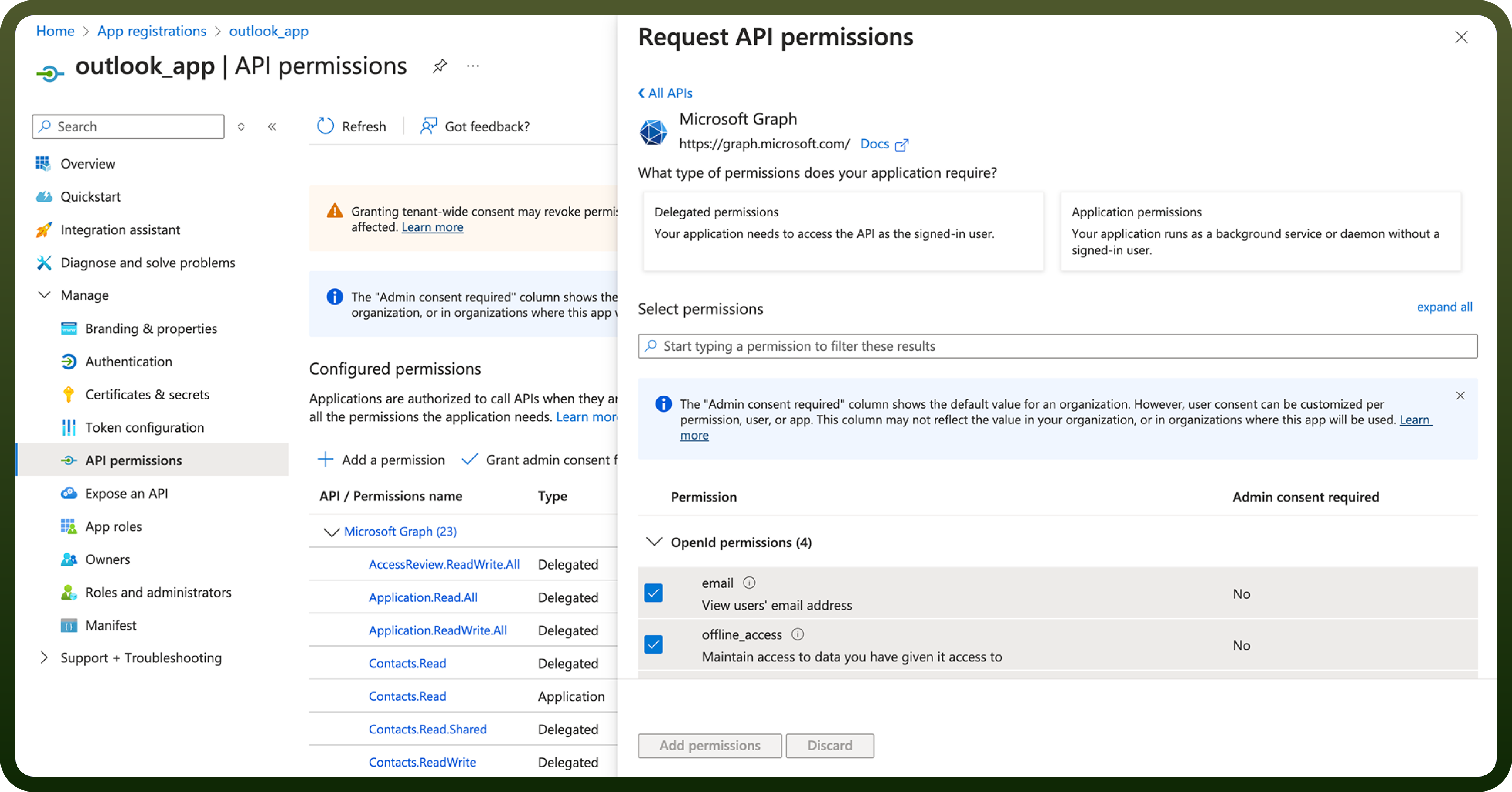Close the Request API permissions panel
The height and width of the screenshot is (792, 1512).
tap(1461, 37)
